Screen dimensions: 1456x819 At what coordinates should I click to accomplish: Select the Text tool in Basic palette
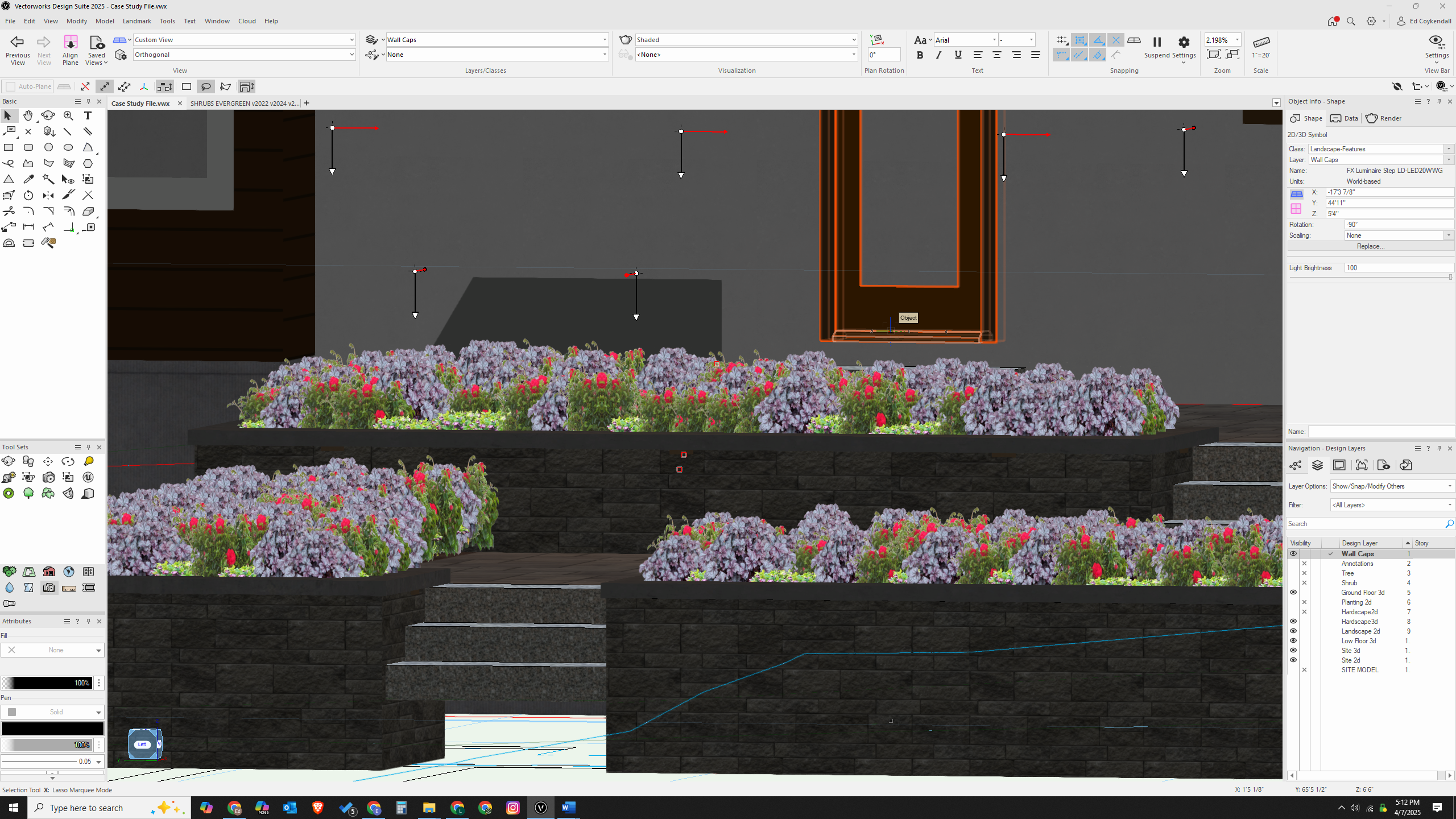click(88, 115)
